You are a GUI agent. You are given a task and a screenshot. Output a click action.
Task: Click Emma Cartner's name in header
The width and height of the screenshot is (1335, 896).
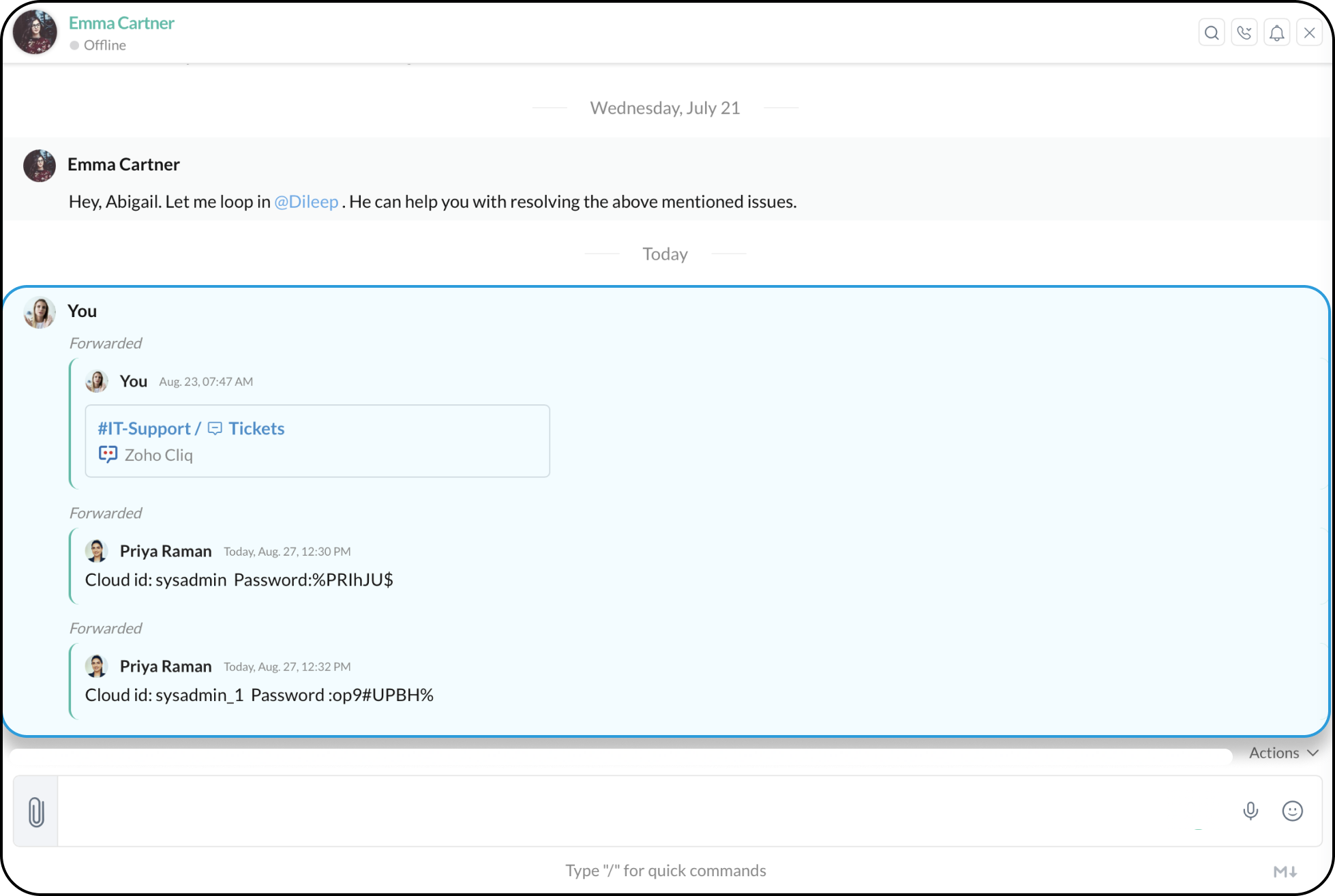tap(121, 23)
